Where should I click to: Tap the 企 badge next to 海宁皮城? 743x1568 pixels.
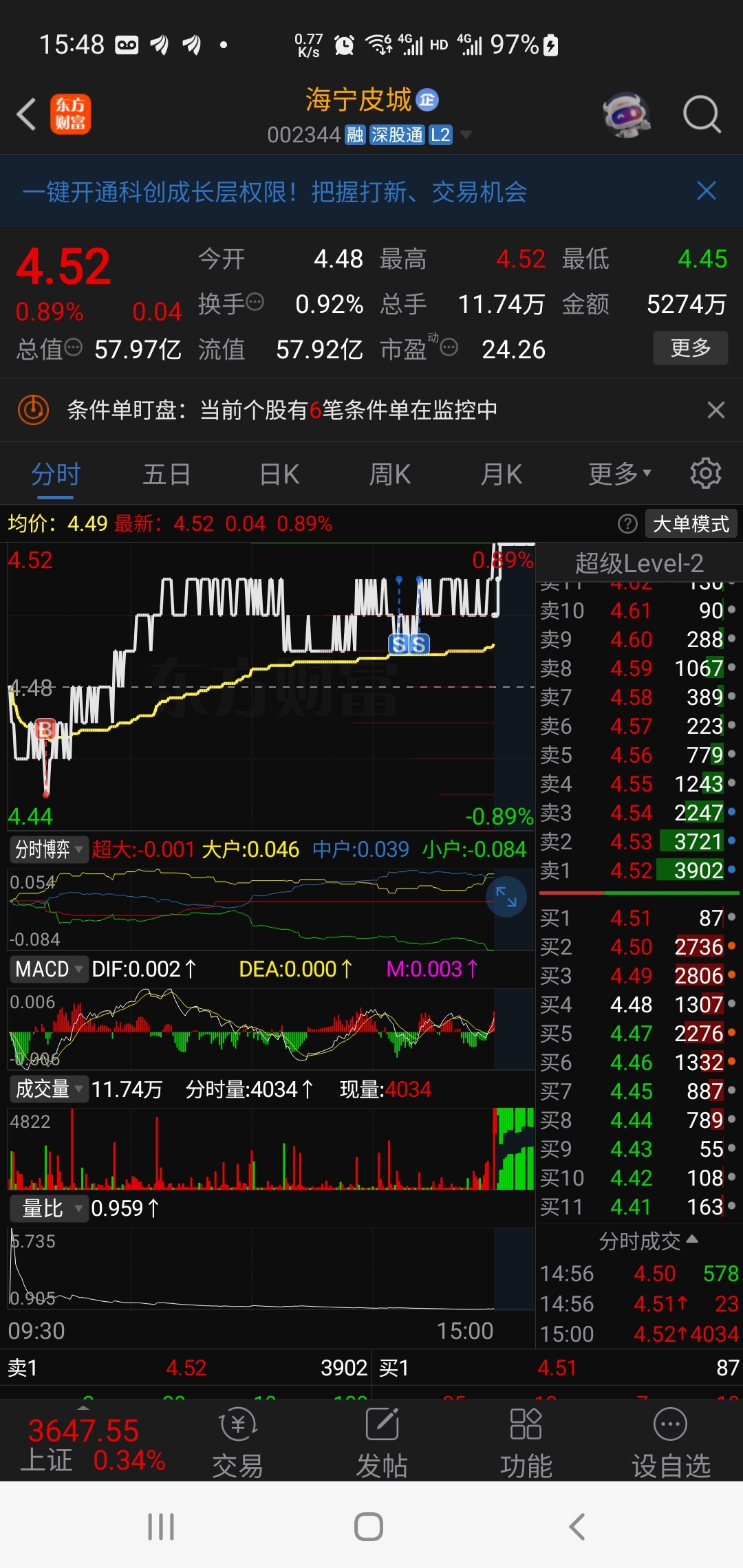click(427, 100)
